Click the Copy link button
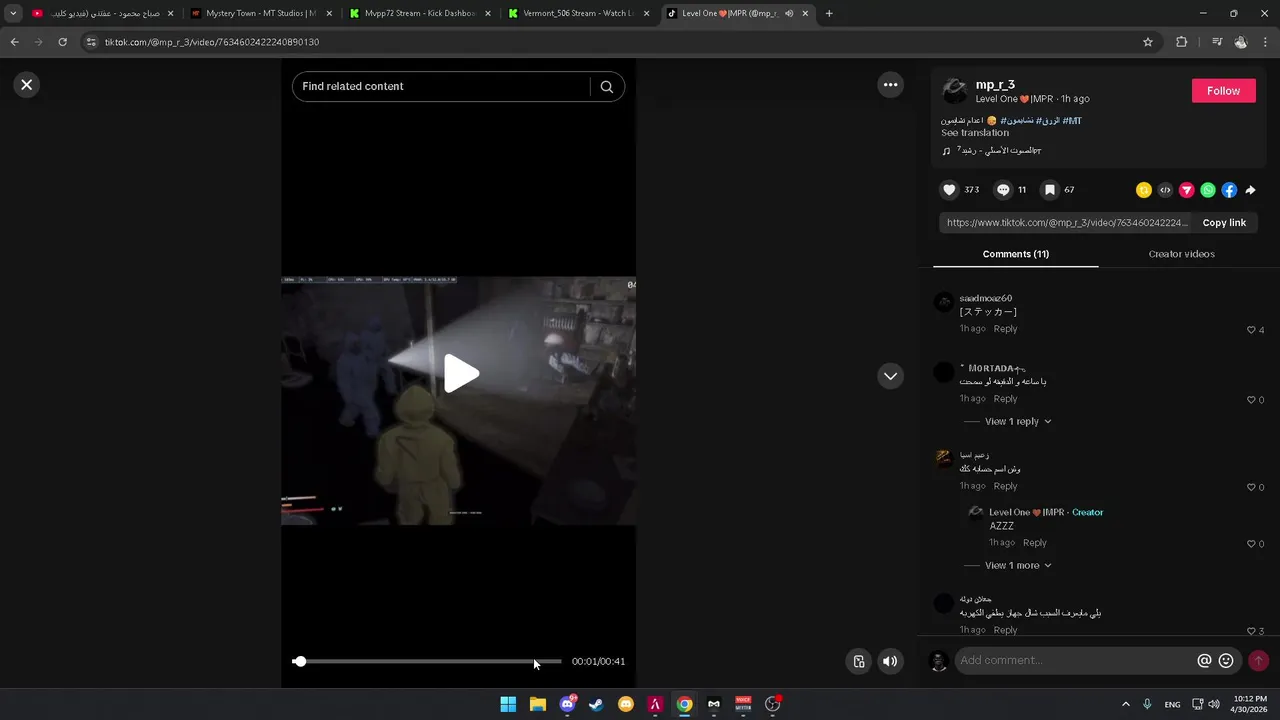This screenshot has height=720, width=1280. [x=1224, y=223]
